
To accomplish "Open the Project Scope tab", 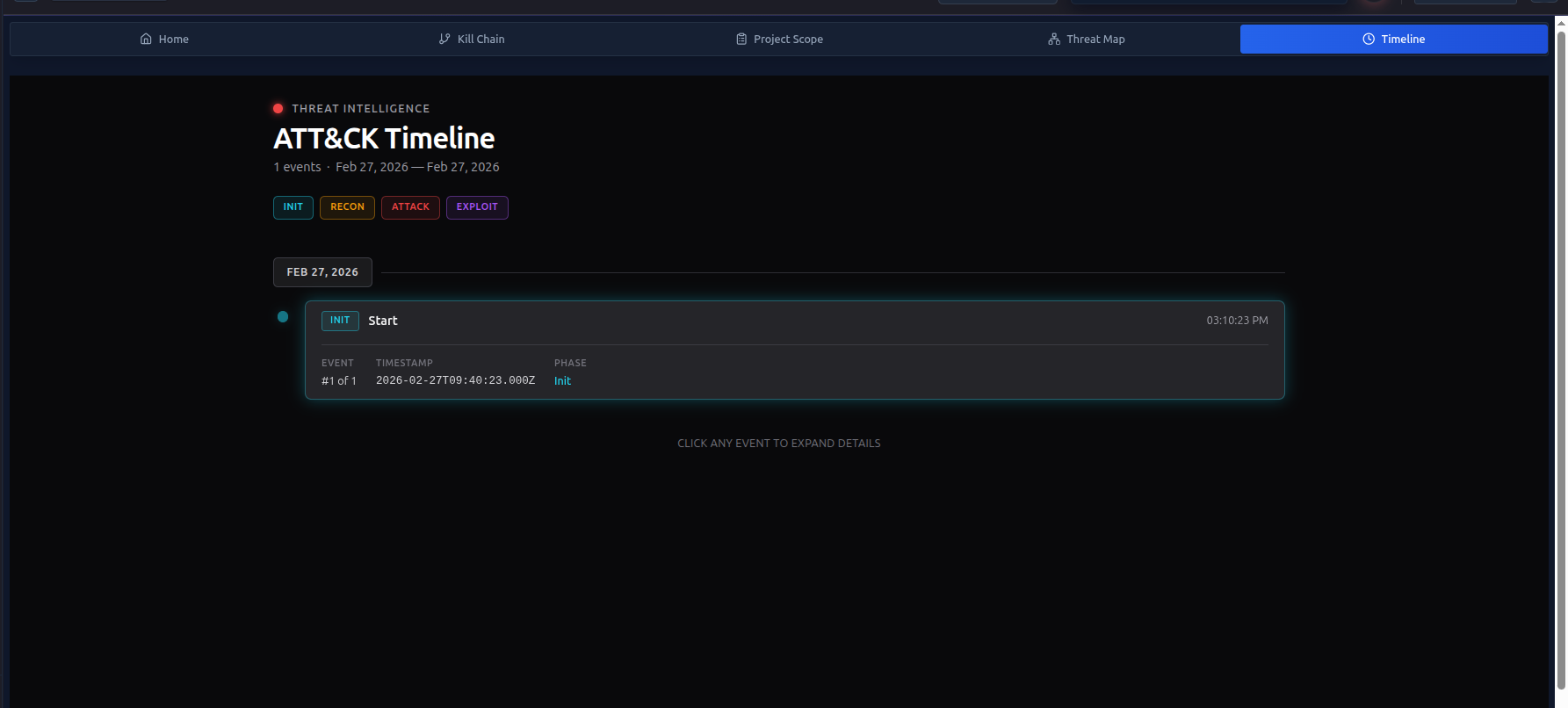I will (779, 39).
